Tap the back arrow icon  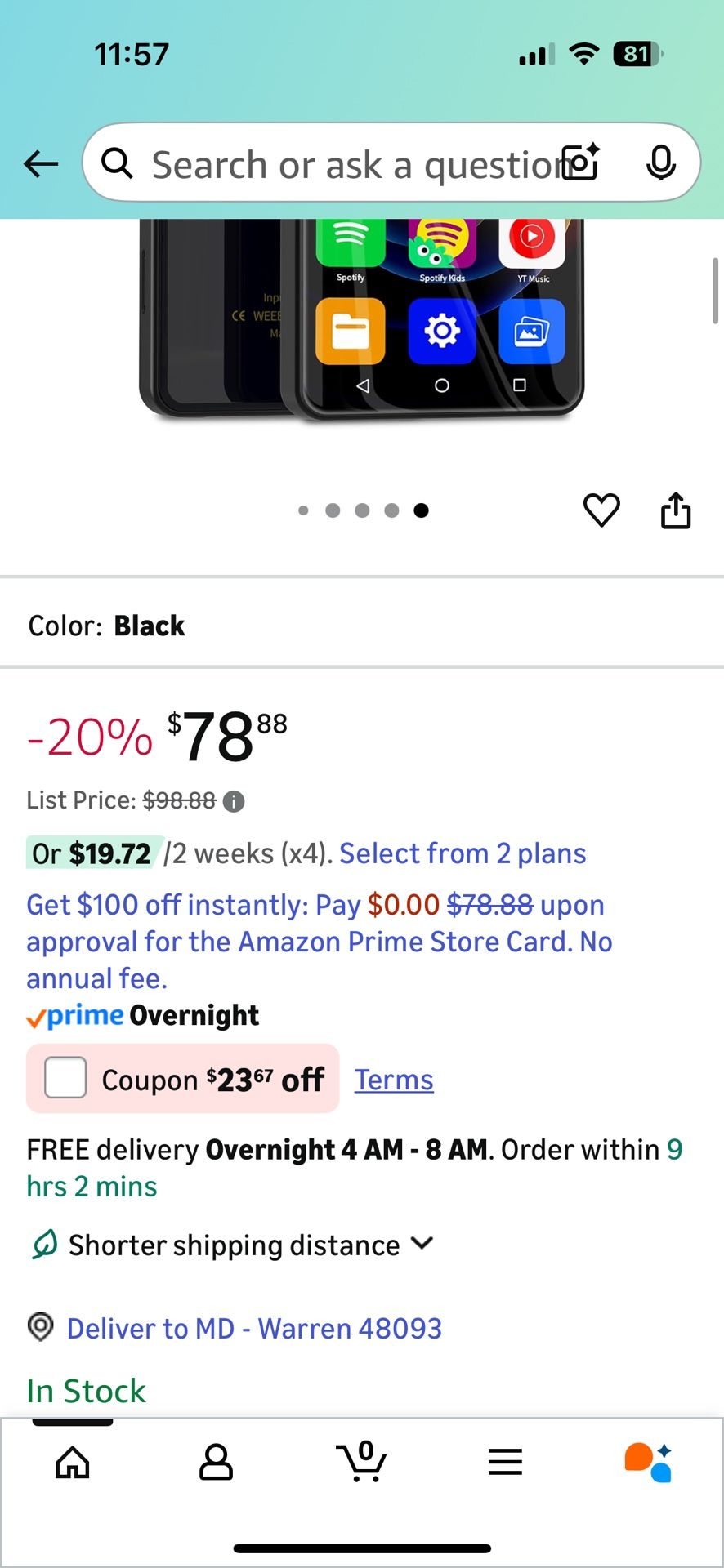coord(41,164)
